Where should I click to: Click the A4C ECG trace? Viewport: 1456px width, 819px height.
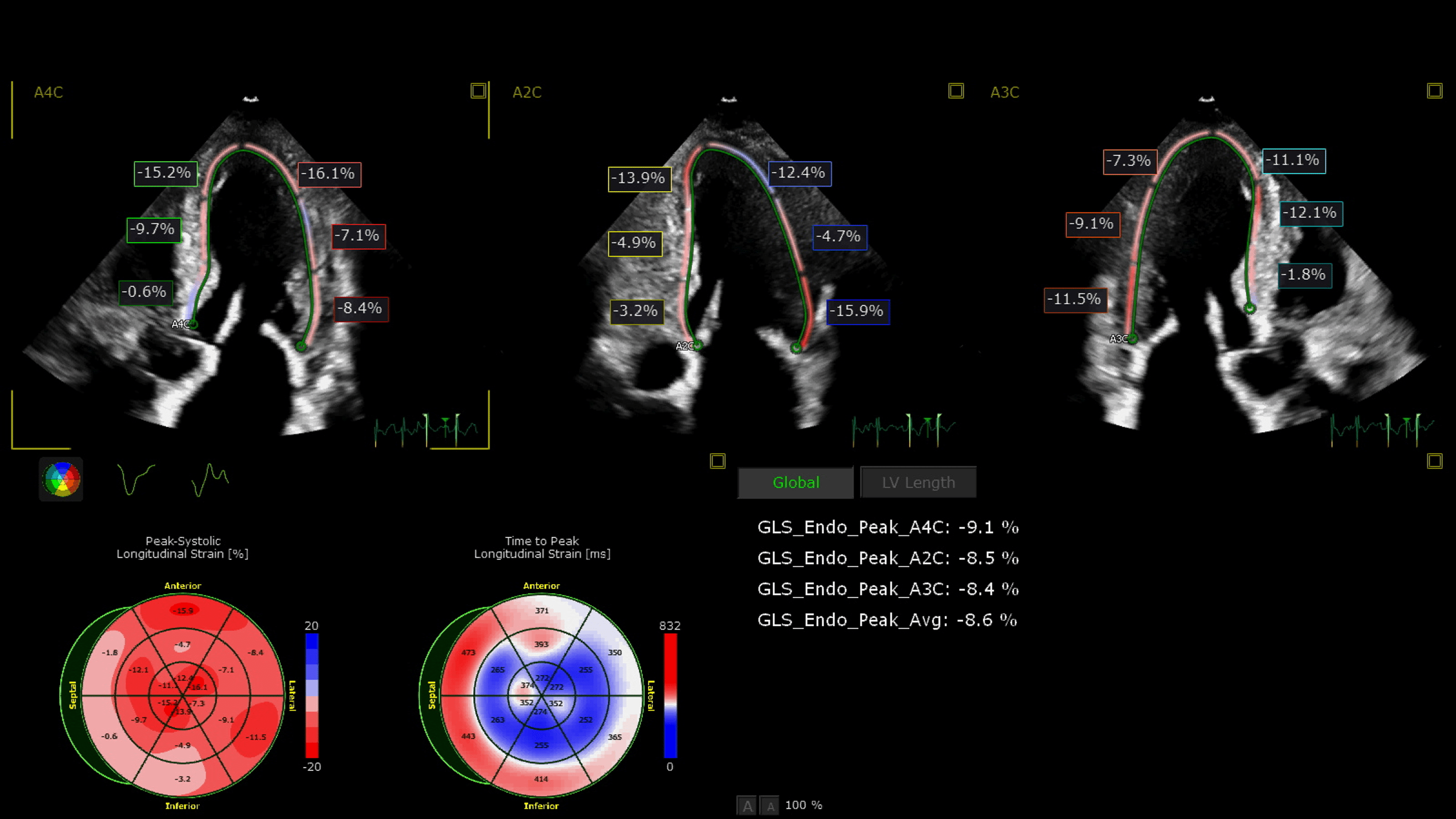coord(427,431)
